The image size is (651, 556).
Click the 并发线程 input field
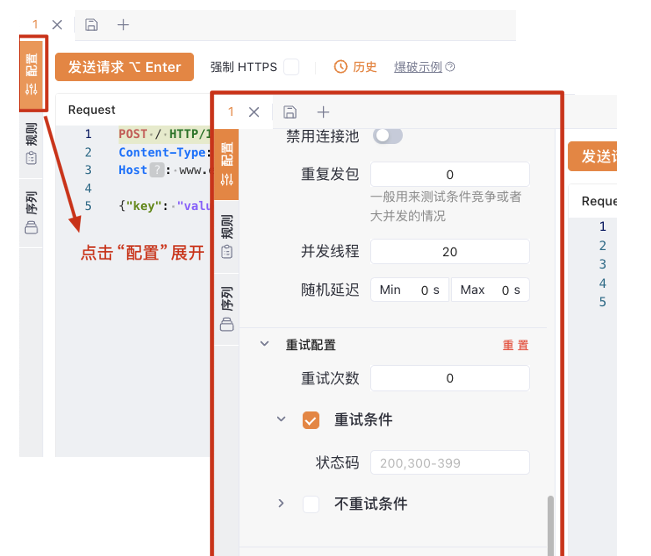click(x=450, y=252)
